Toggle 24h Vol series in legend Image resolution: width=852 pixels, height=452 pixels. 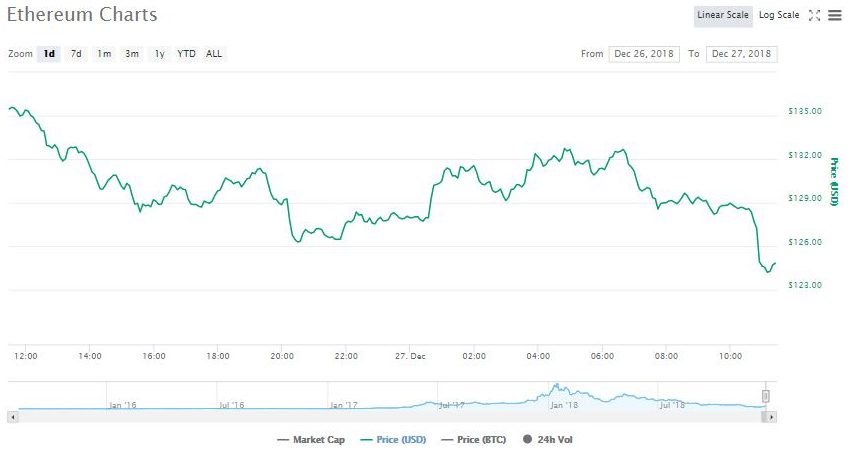(548, 440)
